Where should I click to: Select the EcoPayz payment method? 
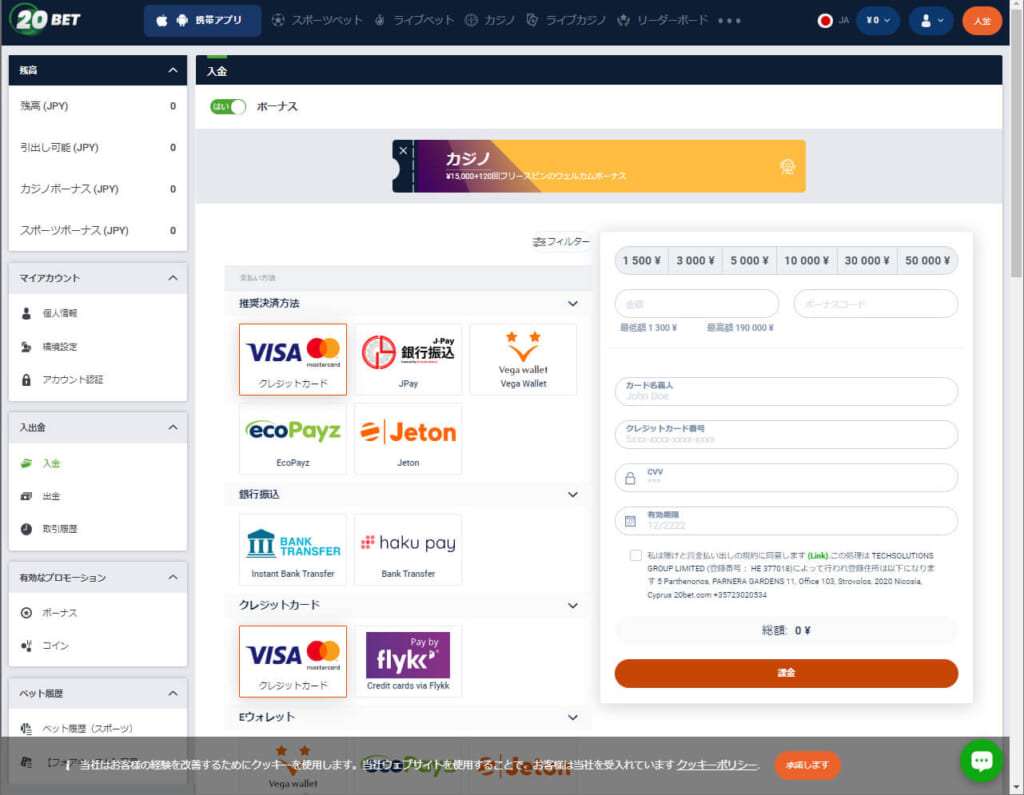tap(293, 438)
